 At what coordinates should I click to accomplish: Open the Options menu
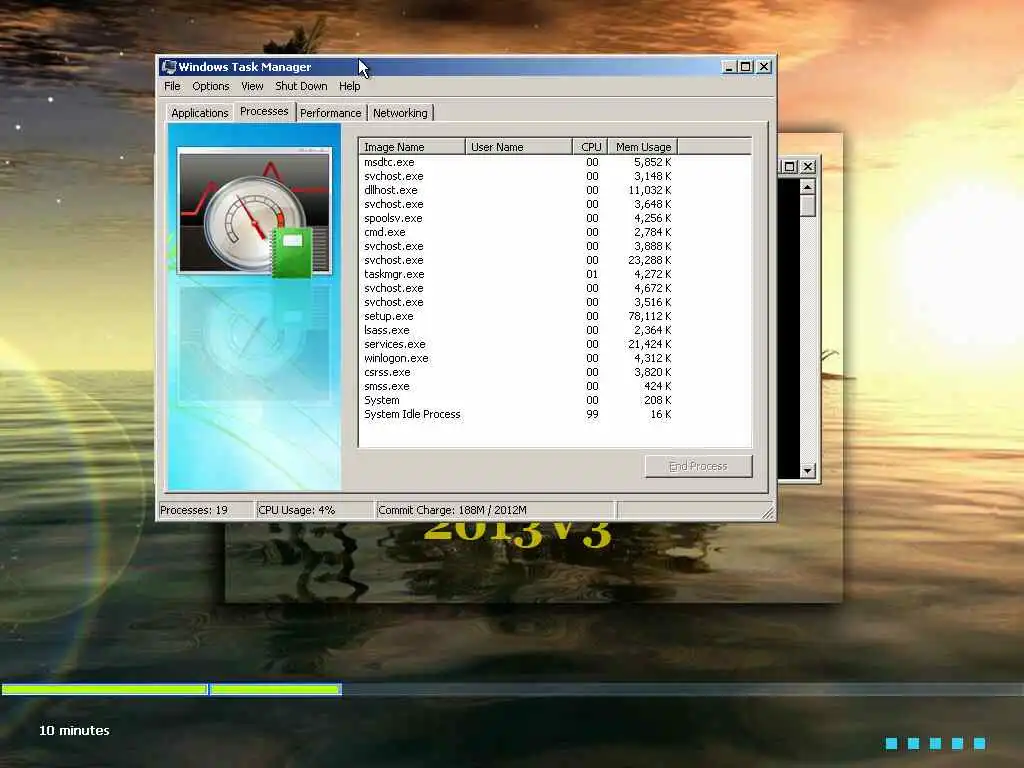coord(210,86)
